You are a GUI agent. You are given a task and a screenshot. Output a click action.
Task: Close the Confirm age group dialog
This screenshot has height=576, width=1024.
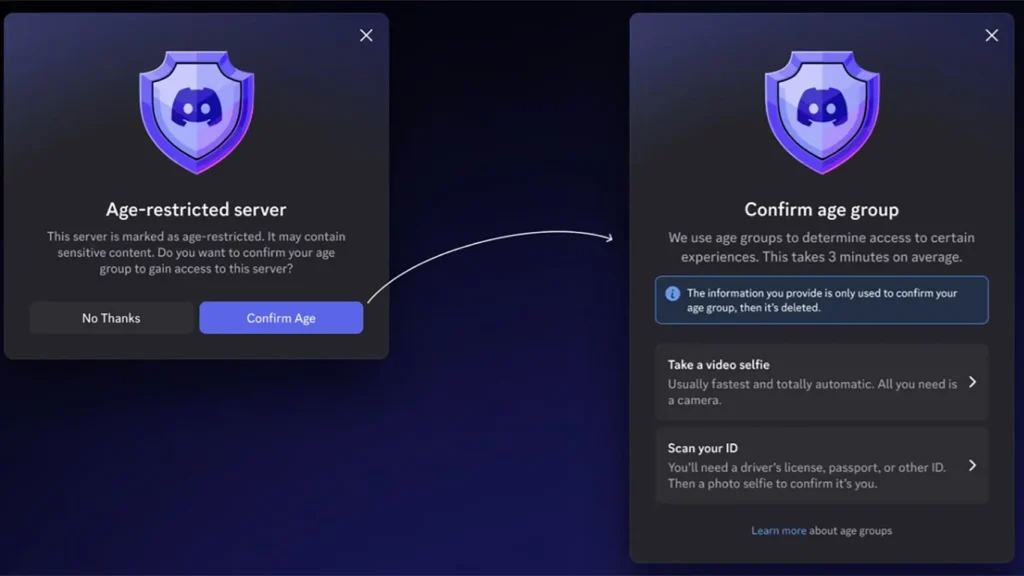tap(991, 36)
